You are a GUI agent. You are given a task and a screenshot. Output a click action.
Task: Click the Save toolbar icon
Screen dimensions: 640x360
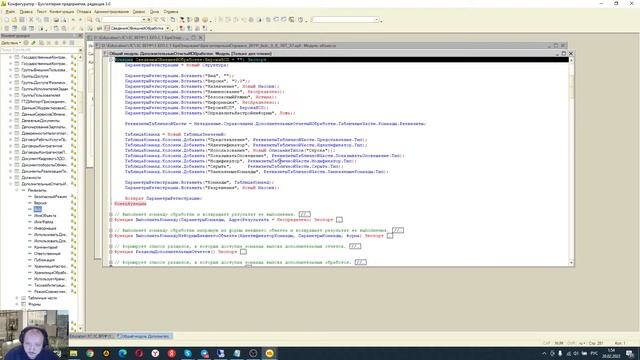22,20
